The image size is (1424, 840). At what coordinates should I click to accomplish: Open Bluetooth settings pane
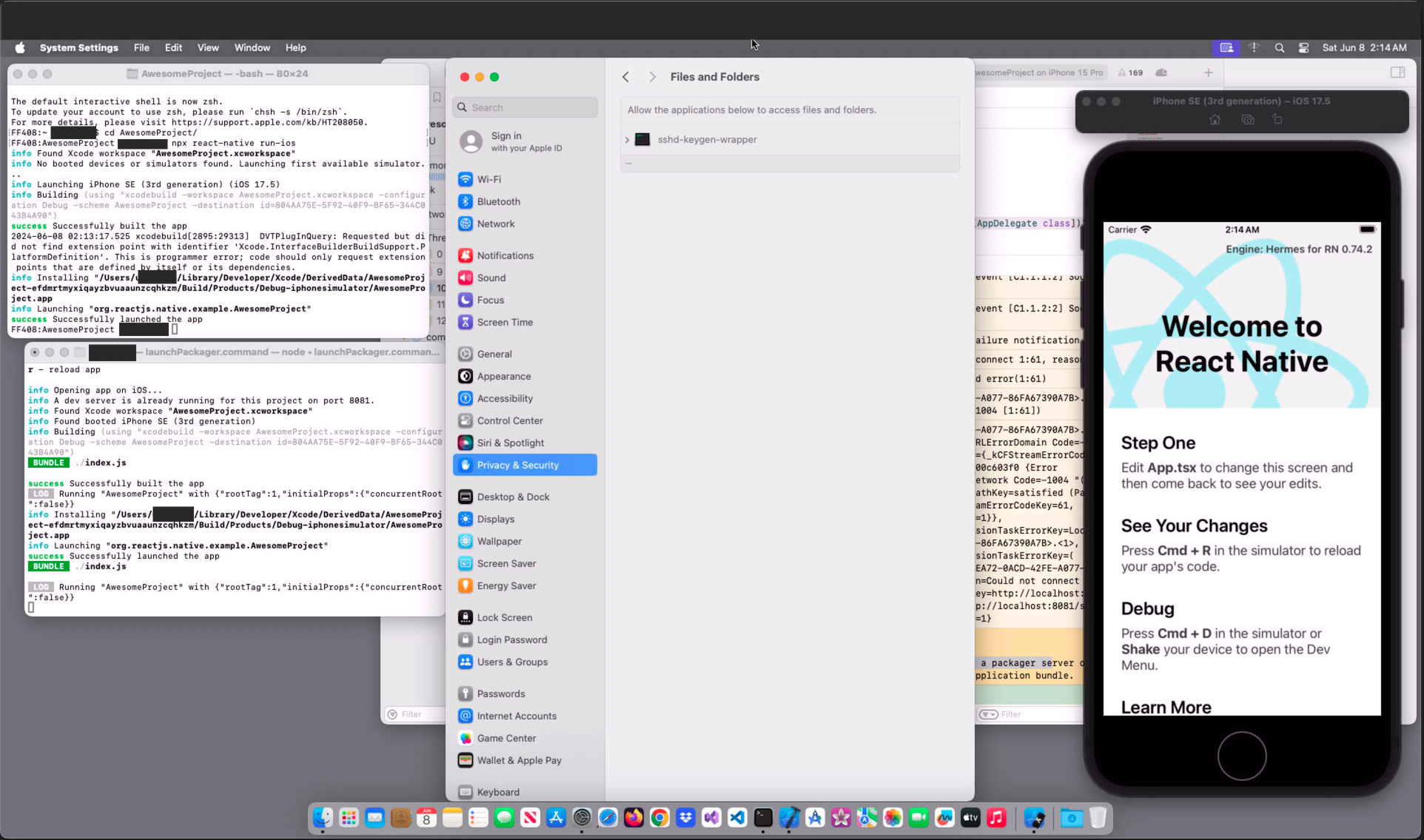tap(498, 201)
